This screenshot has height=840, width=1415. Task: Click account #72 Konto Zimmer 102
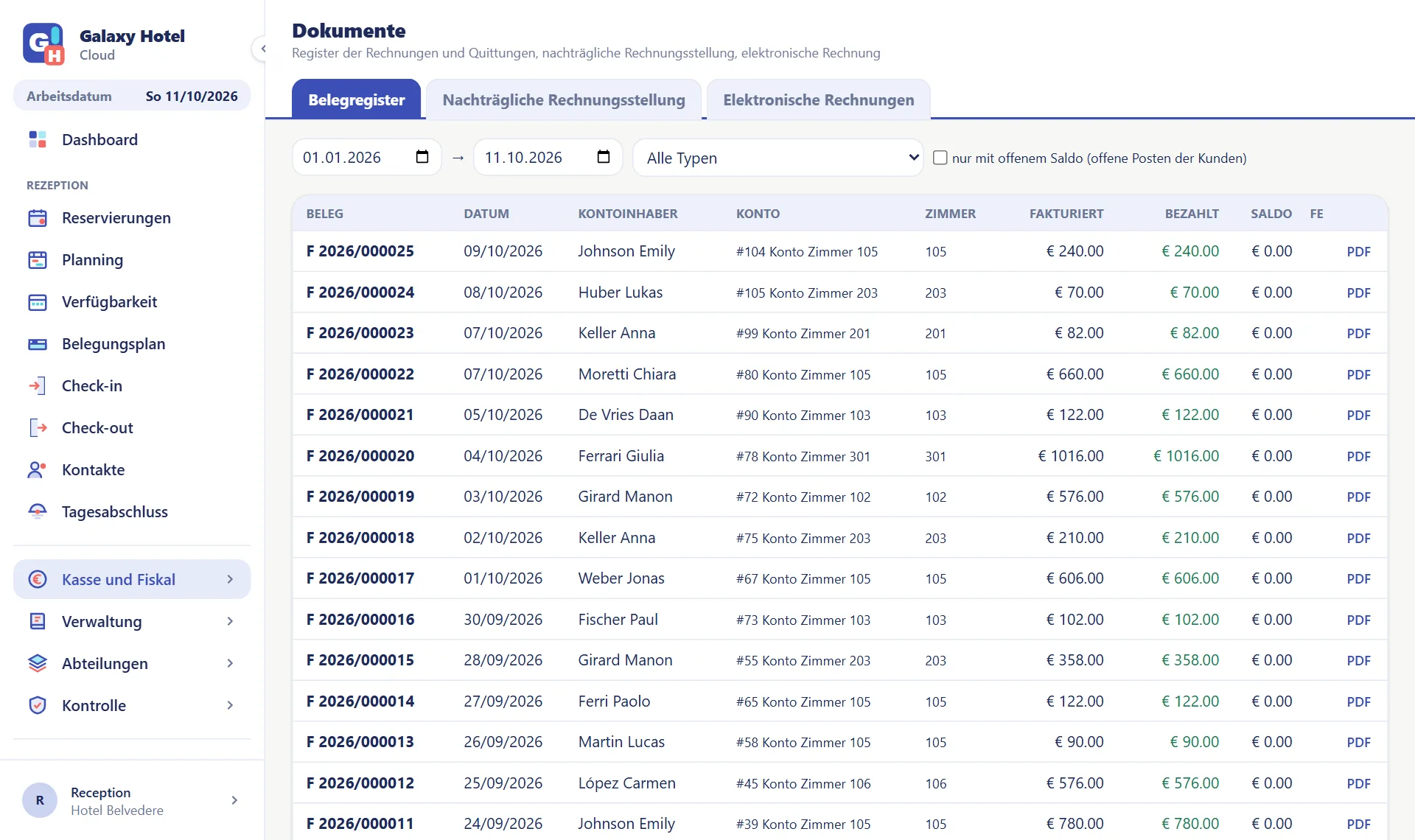pos(803,497)
